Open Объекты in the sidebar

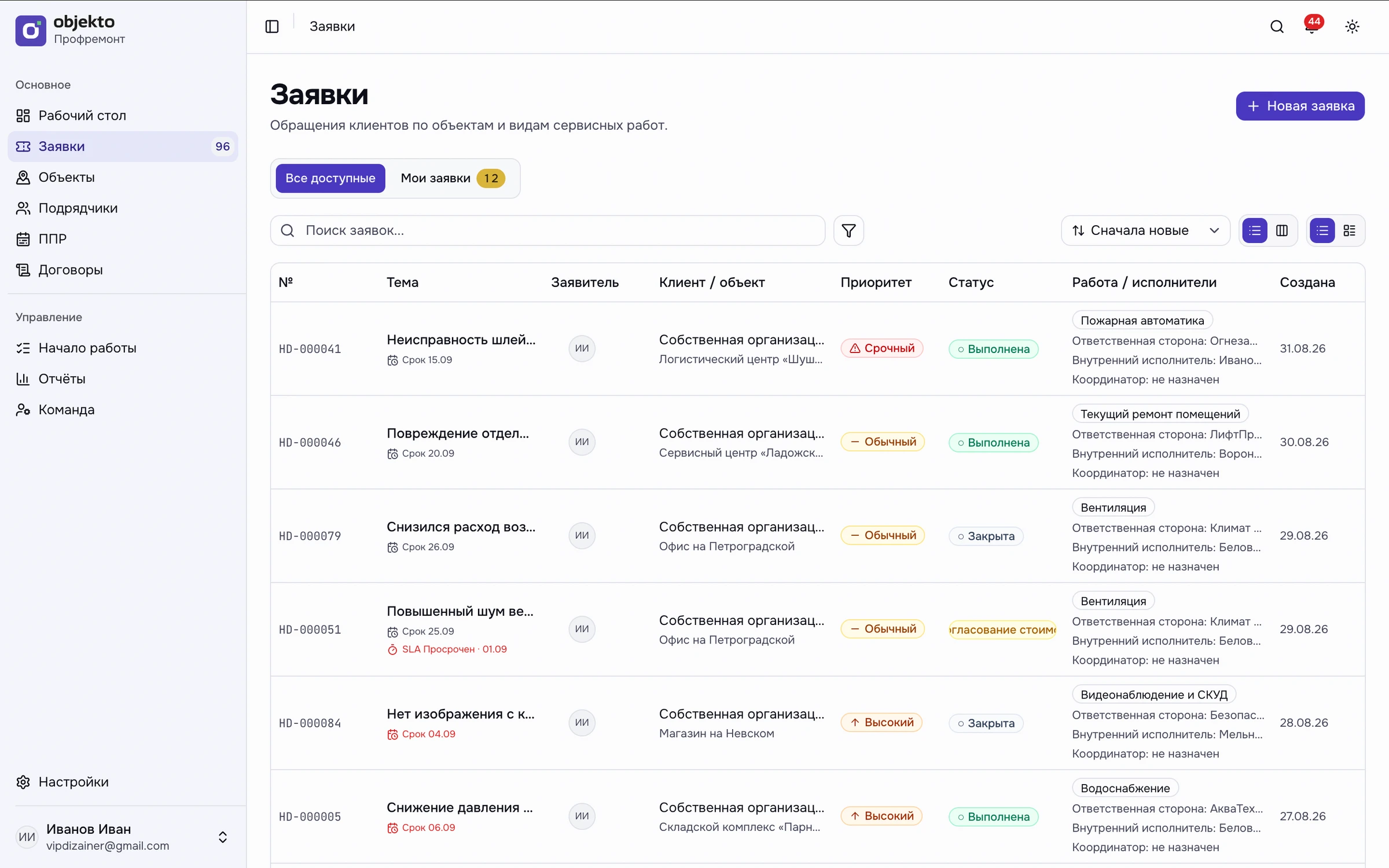[123, 177]
